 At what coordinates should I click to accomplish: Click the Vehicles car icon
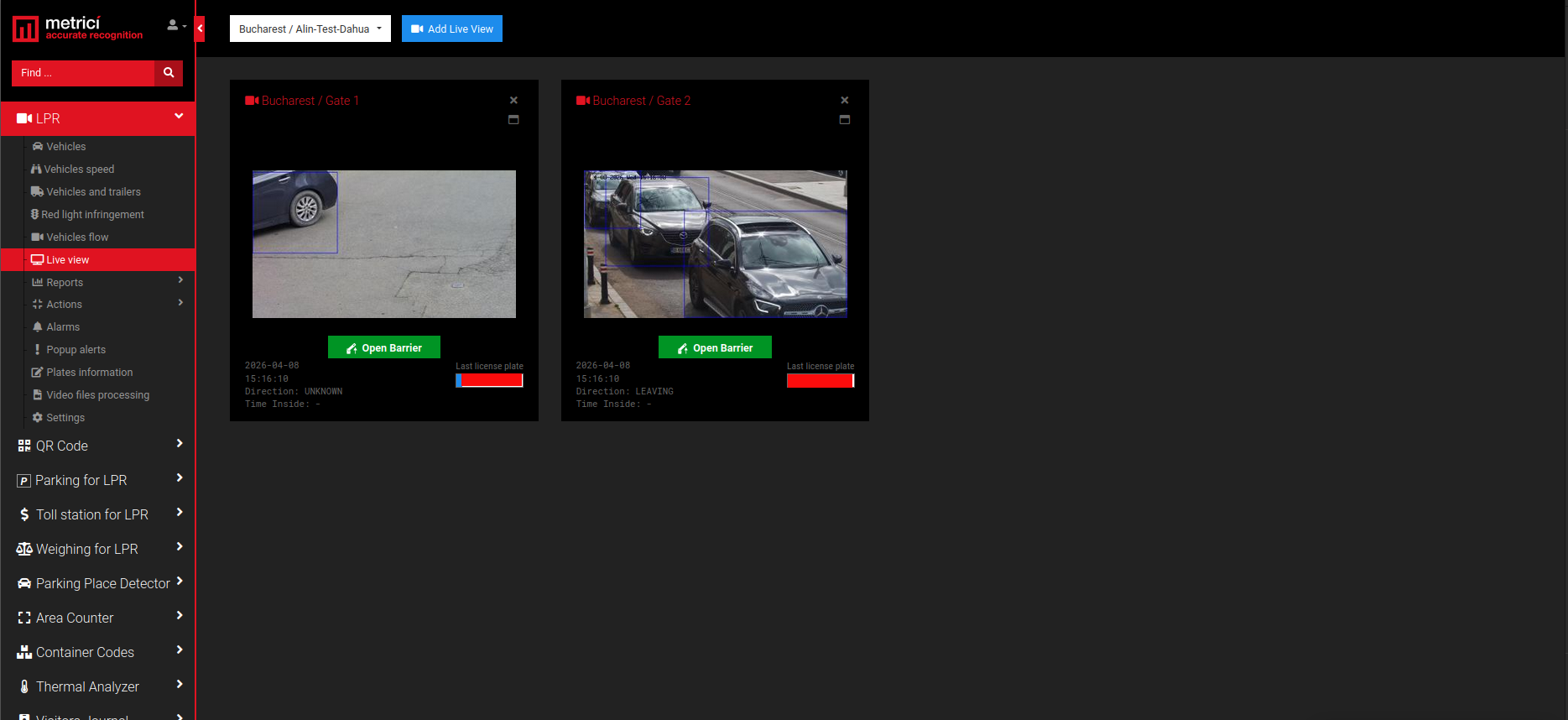coord(38,147)
